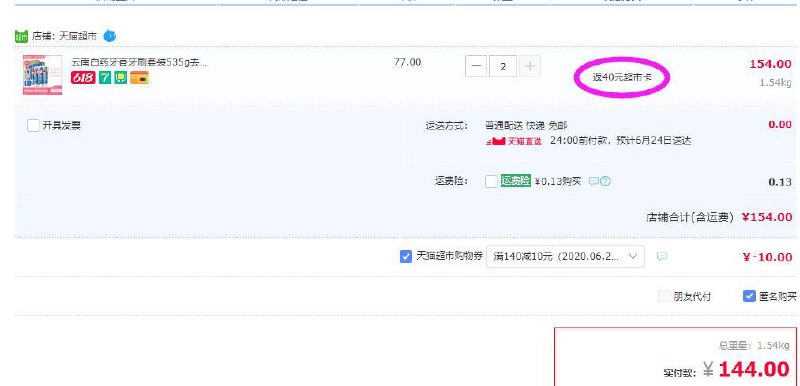
Task: Click the 77.00 unit price
Action: click(x=408, y=62)
